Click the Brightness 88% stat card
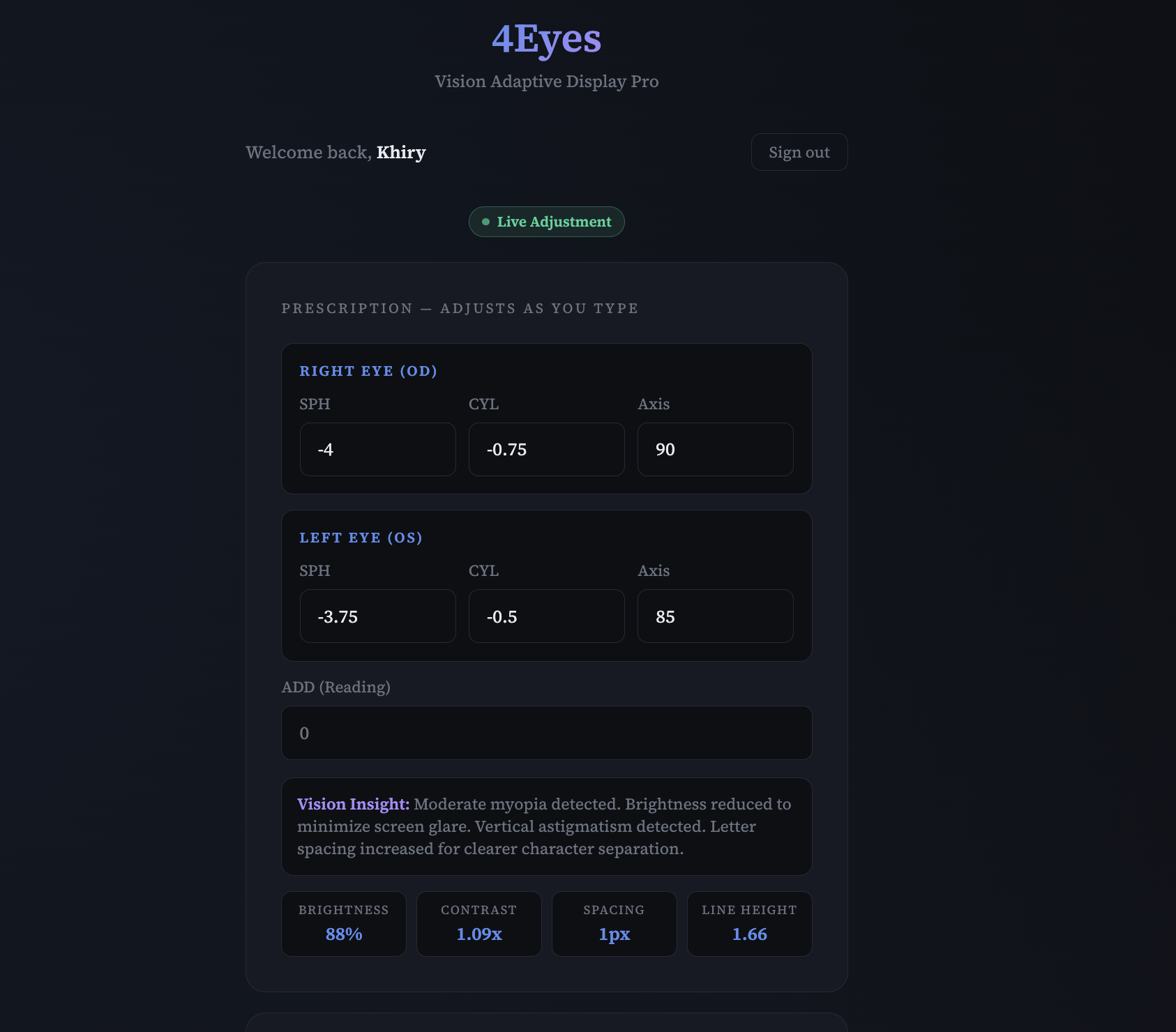 coord(344,924)
